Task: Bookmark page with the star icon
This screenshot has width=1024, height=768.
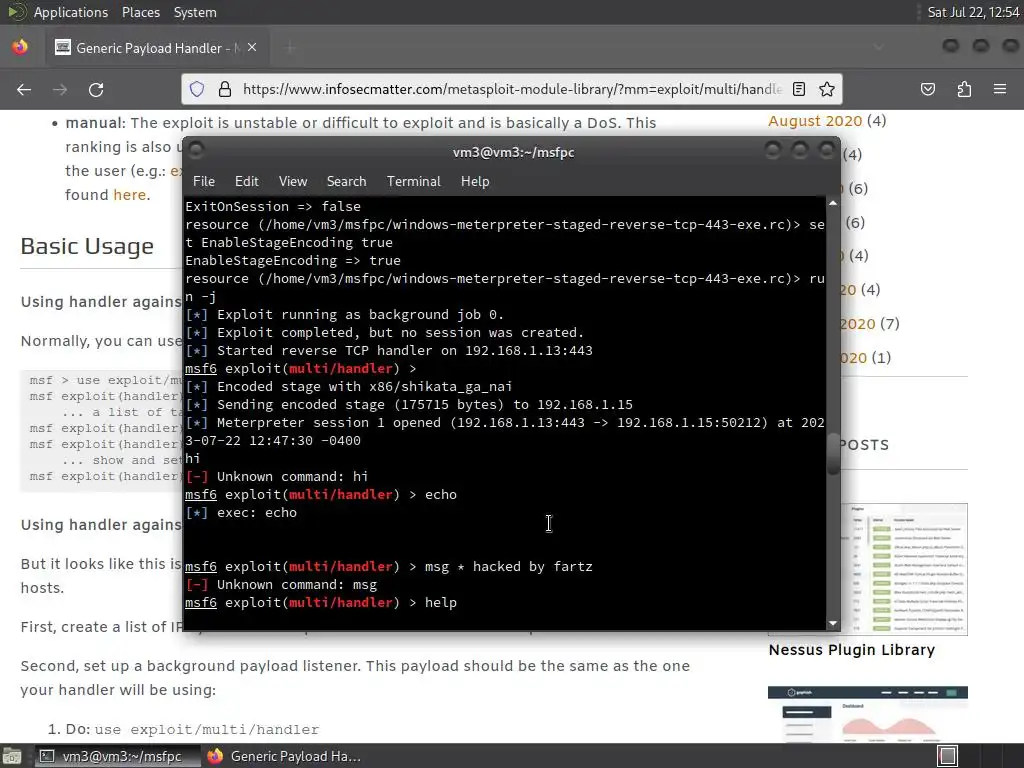Action: click(x=827, y=89)
